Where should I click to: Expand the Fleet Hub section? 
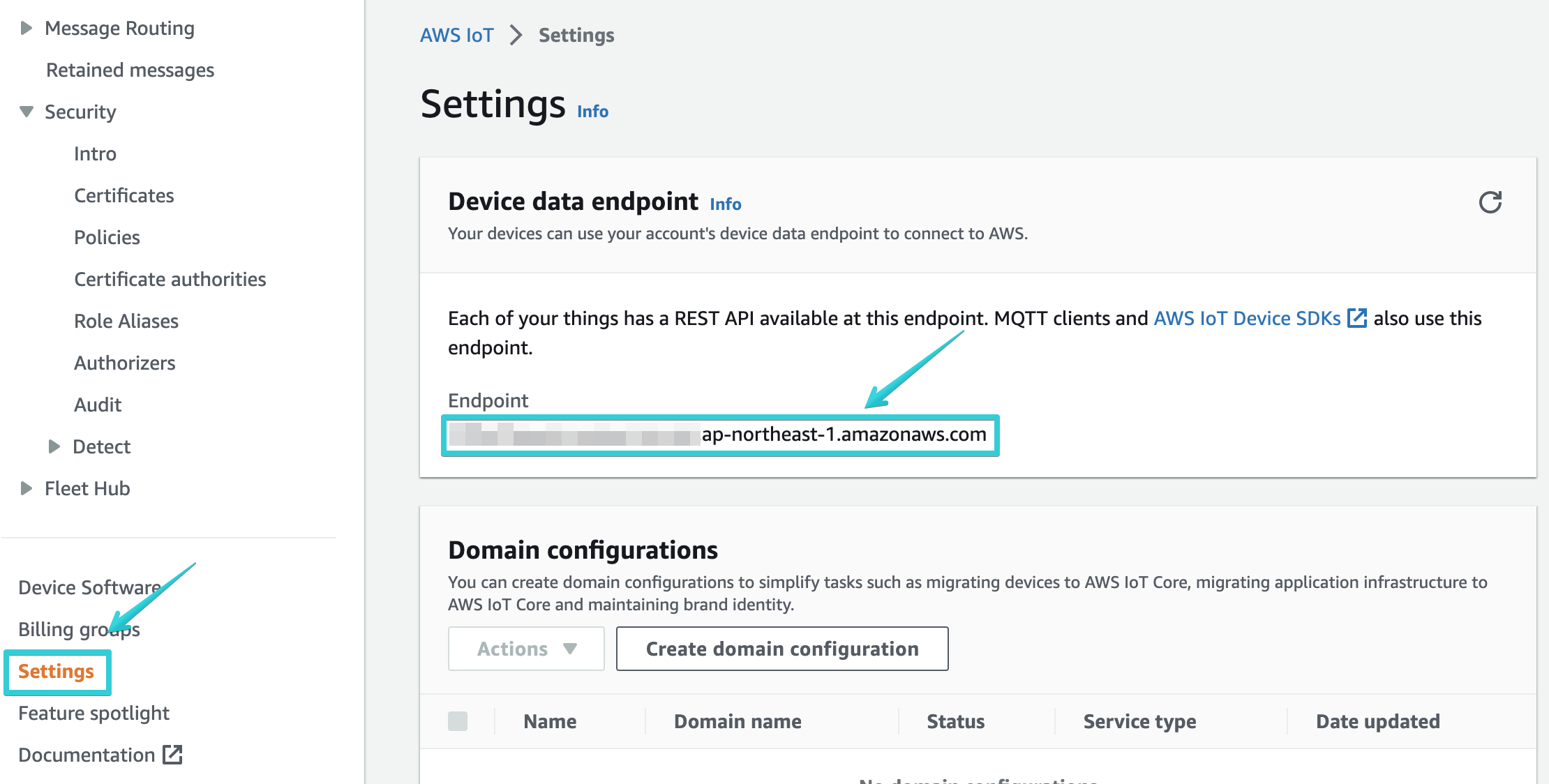pos(26,488)
